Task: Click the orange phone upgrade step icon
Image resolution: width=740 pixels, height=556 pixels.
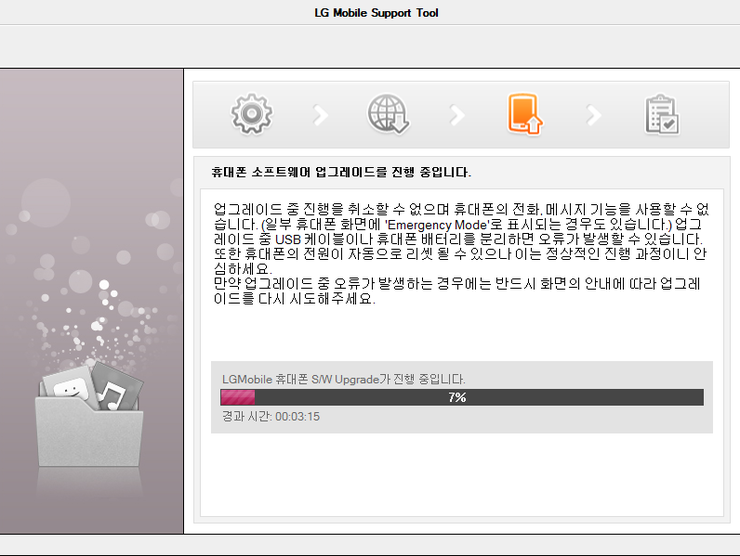Action: click(525, 114)
